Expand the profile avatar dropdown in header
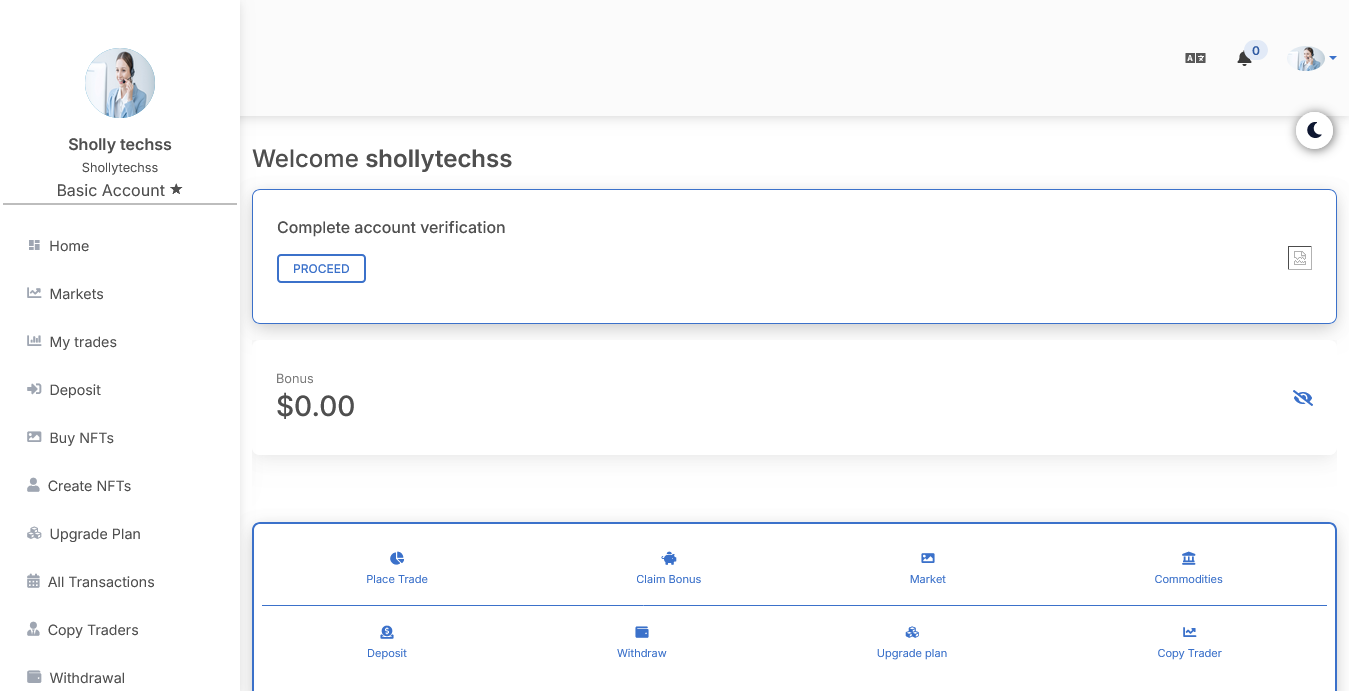 click(x=1311, y=59)
